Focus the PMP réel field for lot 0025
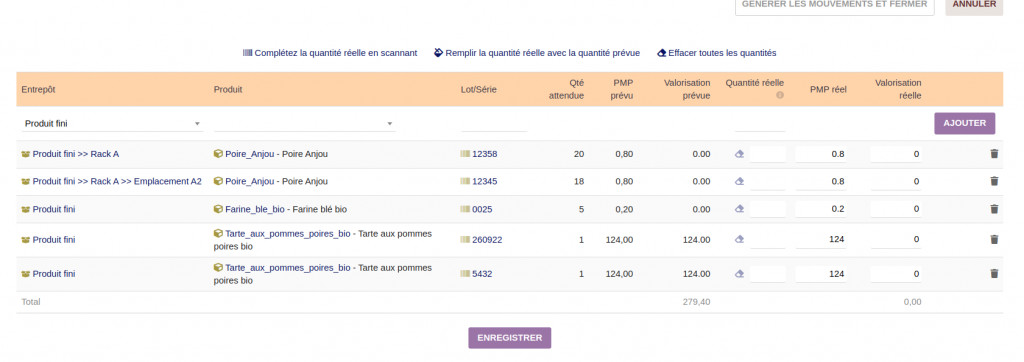 tap(821, 209)
